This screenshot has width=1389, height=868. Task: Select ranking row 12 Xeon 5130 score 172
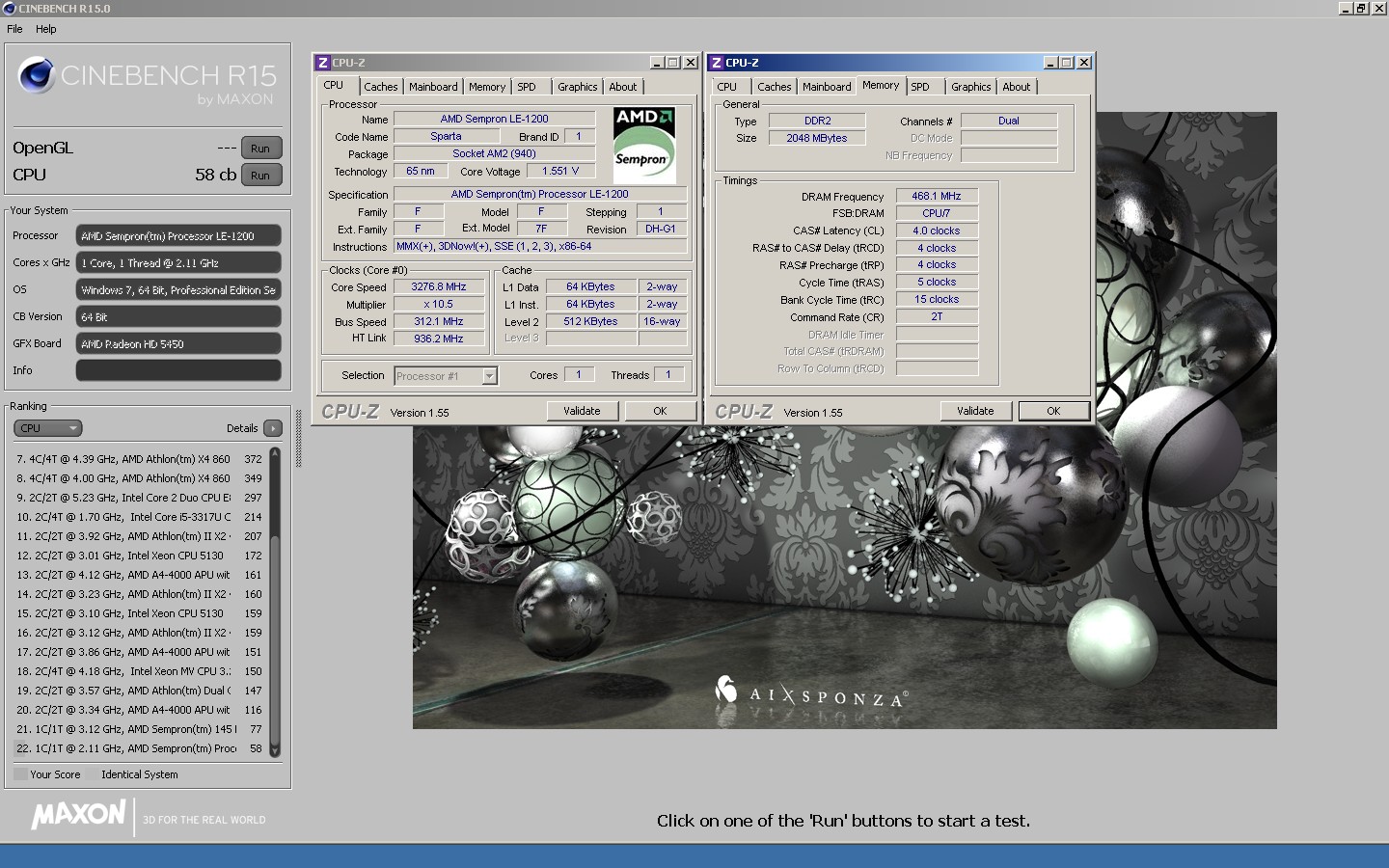140,556
